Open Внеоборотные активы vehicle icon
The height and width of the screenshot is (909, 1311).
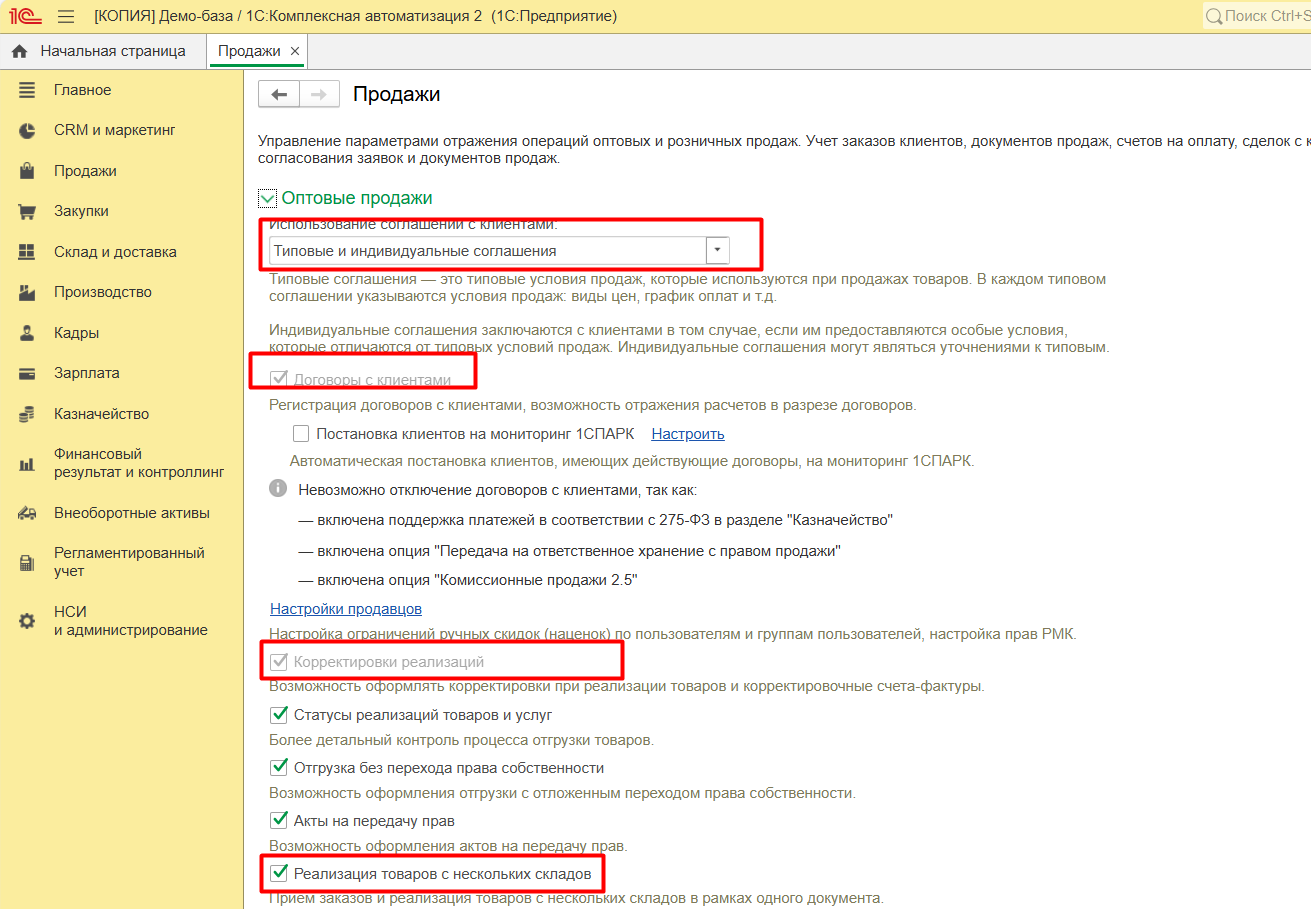27,513
